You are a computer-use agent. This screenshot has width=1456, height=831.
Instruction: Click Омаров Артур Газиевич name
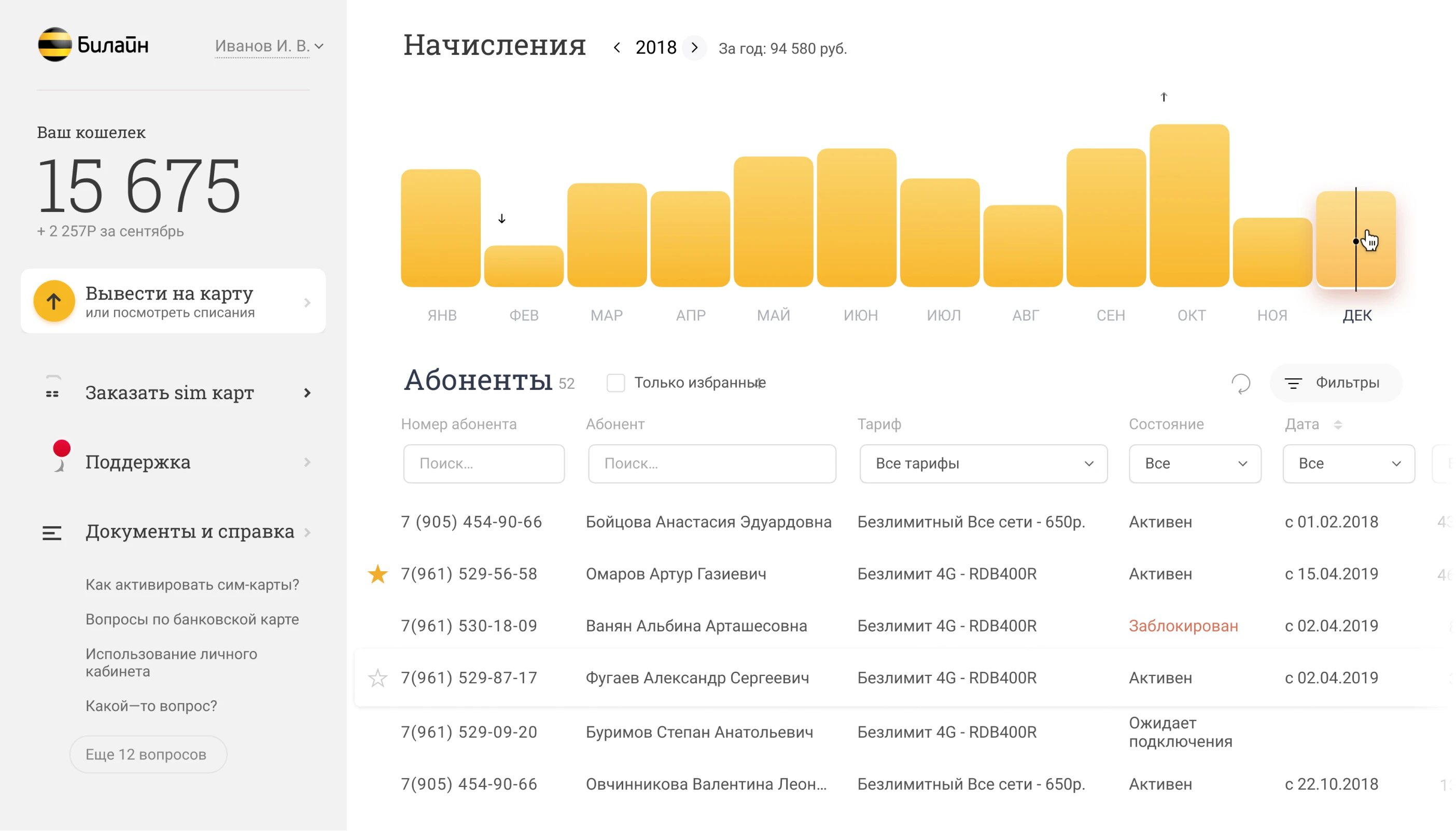coord(676,573)
